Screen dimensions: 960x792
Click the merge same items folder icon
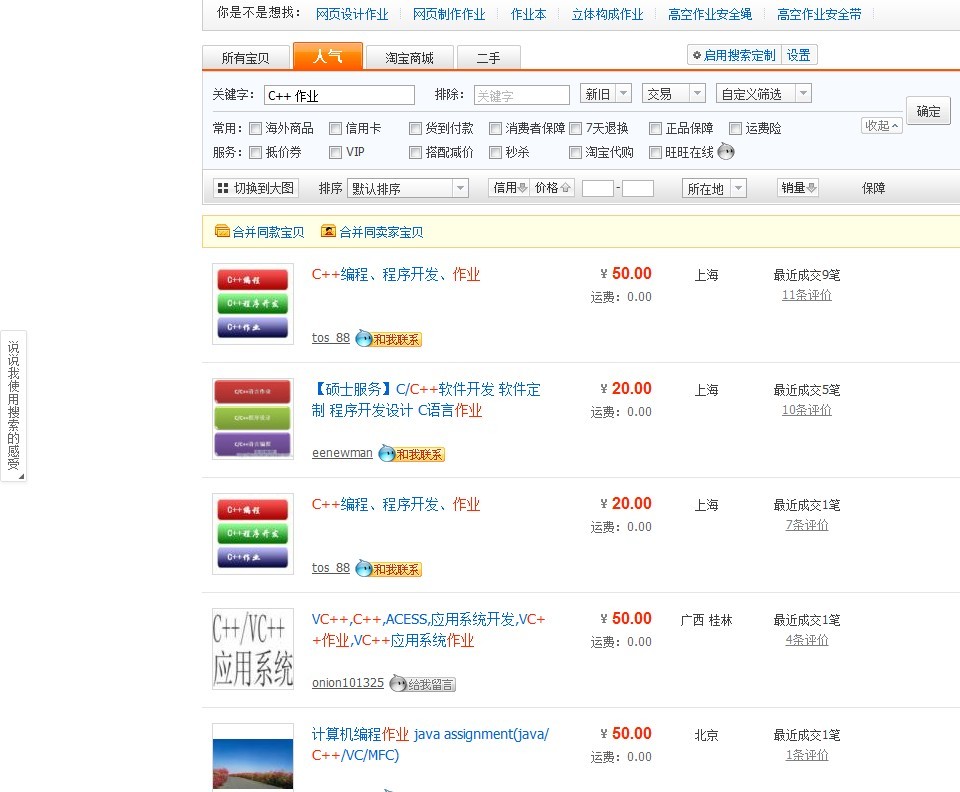tap(222, 231)
